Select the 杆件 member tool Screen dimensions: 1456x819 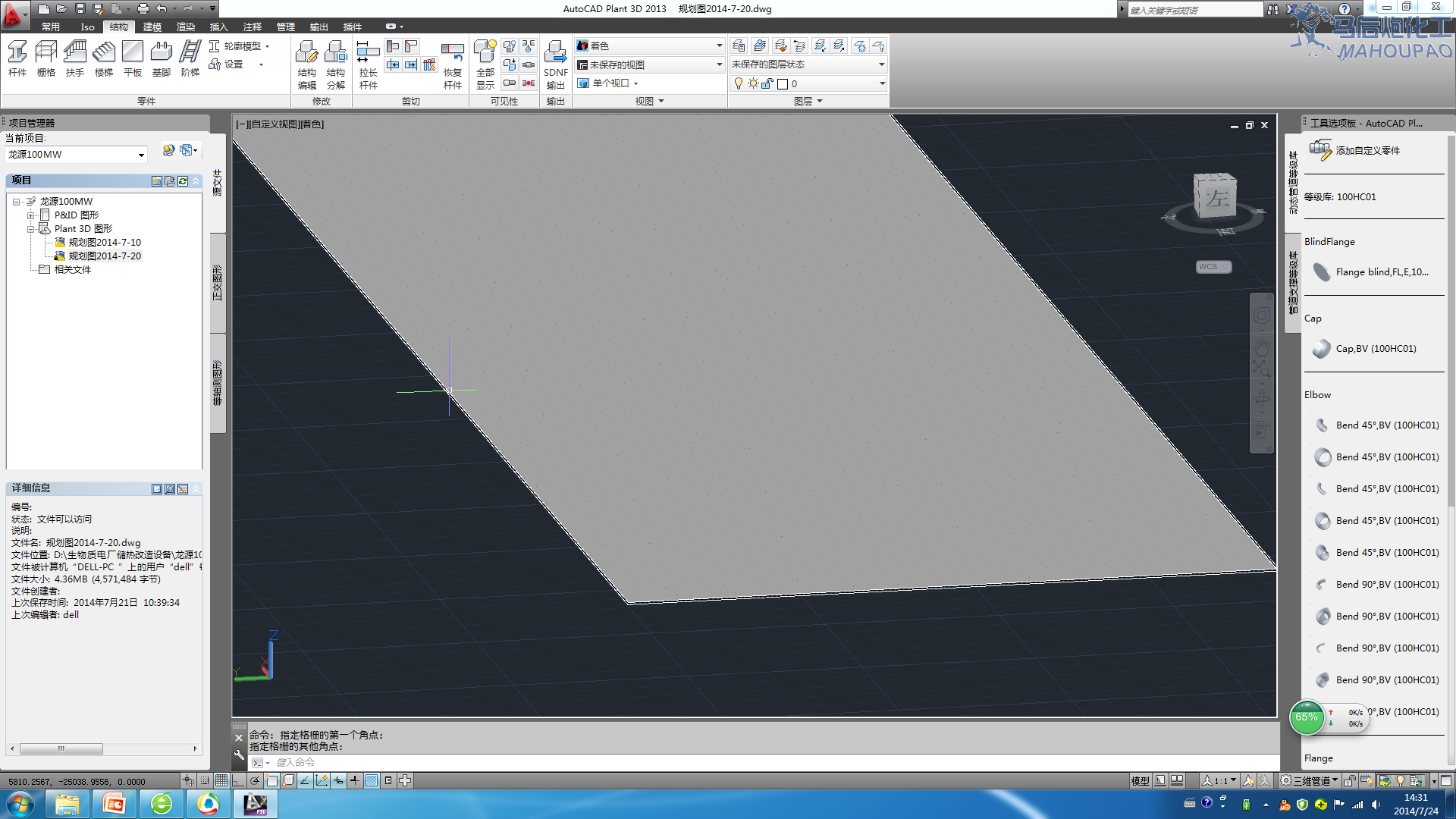(17, 59)
